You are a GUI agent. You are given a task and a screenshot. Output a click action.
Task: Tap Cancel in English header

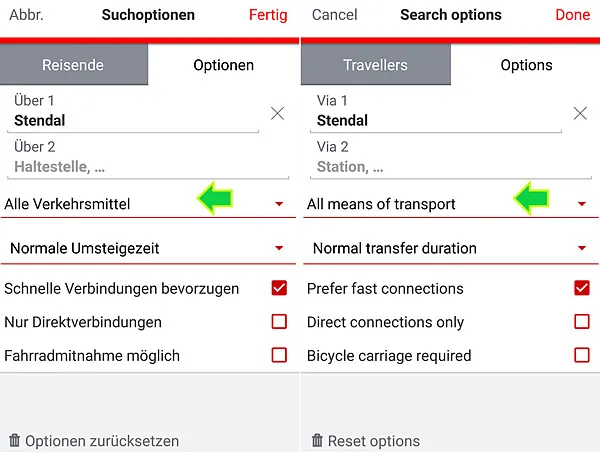tap(335, 15)
